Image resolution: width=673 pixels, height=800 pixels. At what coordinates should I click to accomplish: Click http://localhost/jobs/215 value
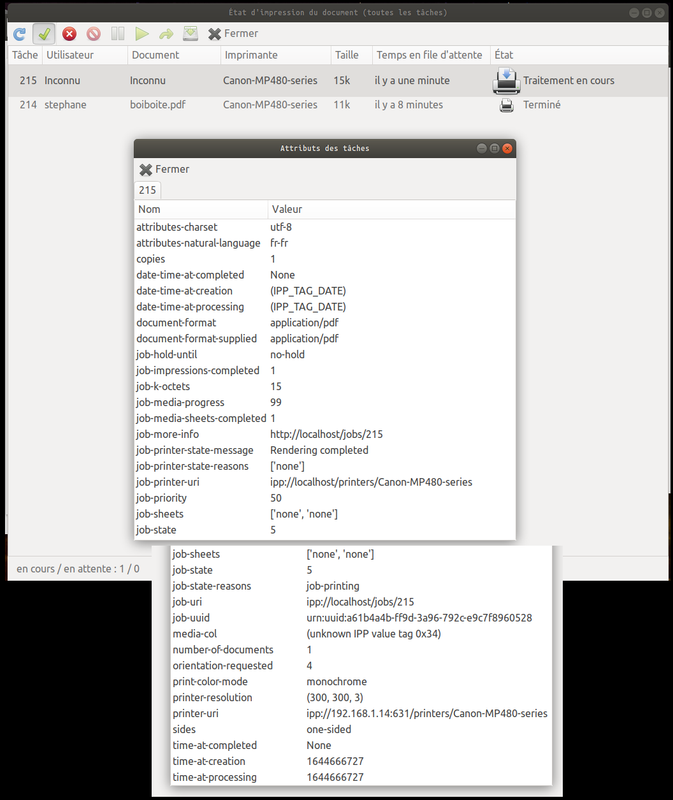(x=327, y=434)
